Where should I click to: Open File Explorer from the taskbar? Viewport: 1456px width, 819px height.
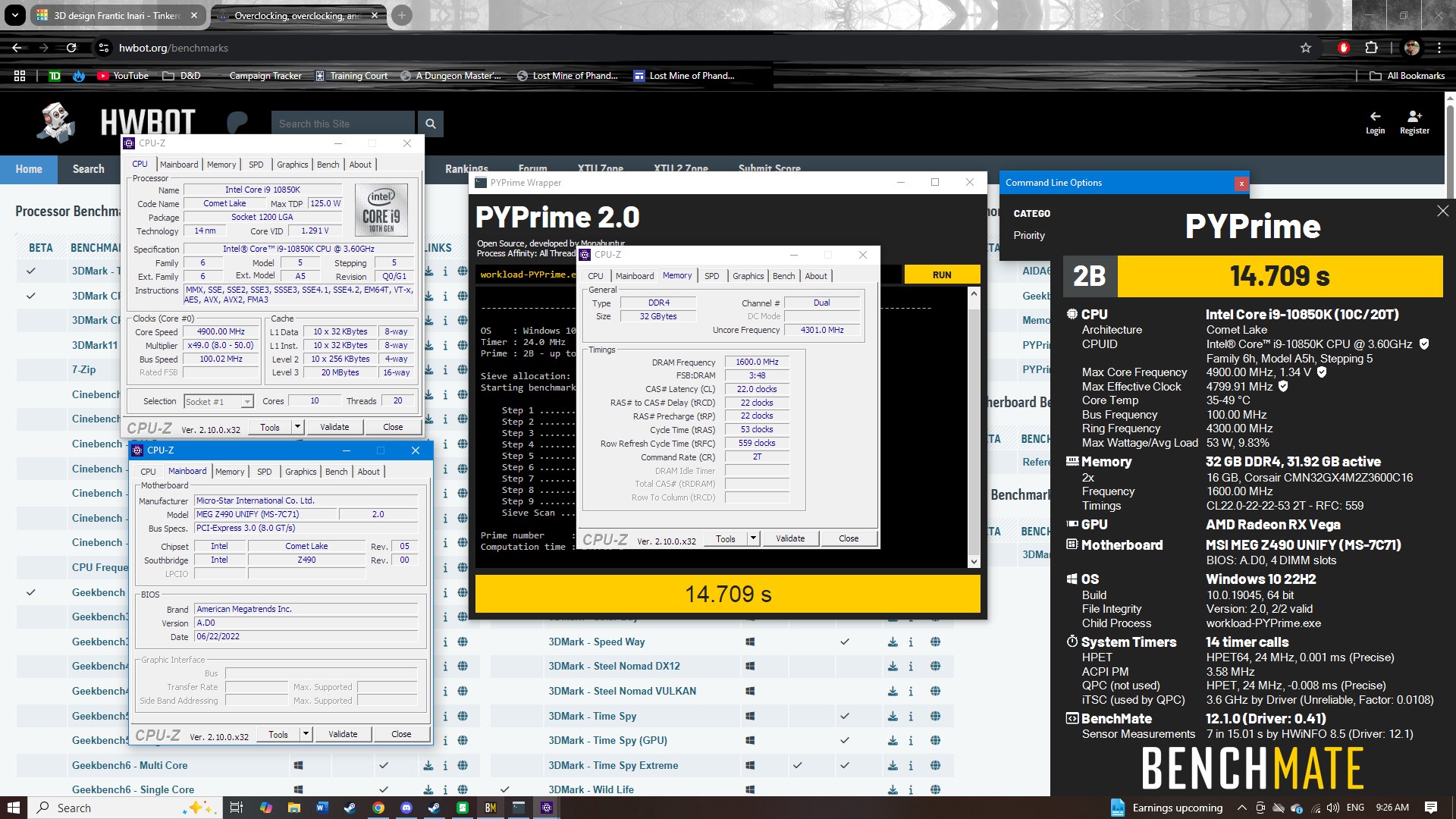pos(293,808)
